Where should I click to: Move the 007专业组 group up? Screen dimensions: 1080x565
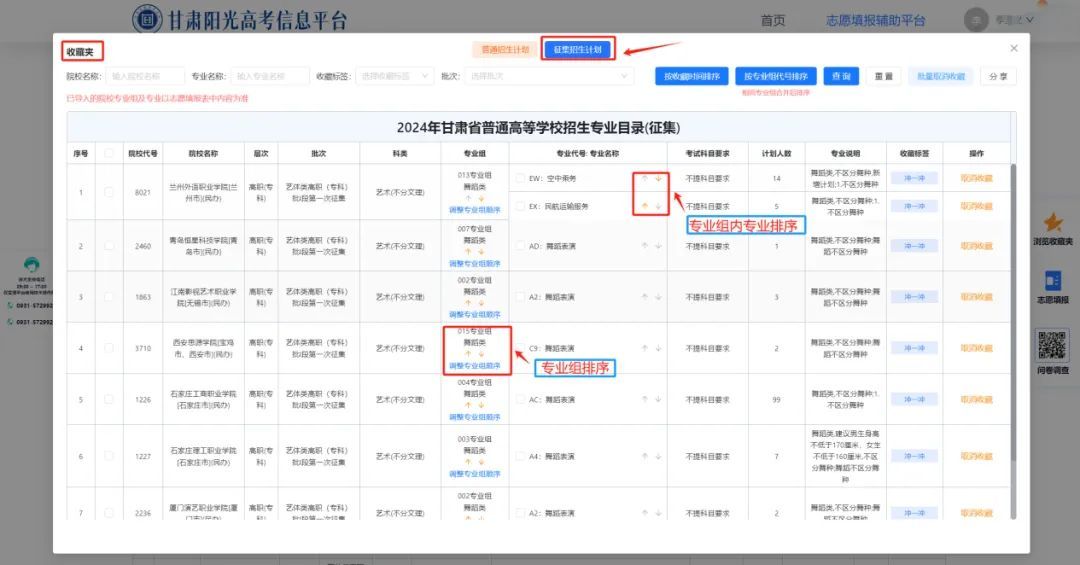468,252
